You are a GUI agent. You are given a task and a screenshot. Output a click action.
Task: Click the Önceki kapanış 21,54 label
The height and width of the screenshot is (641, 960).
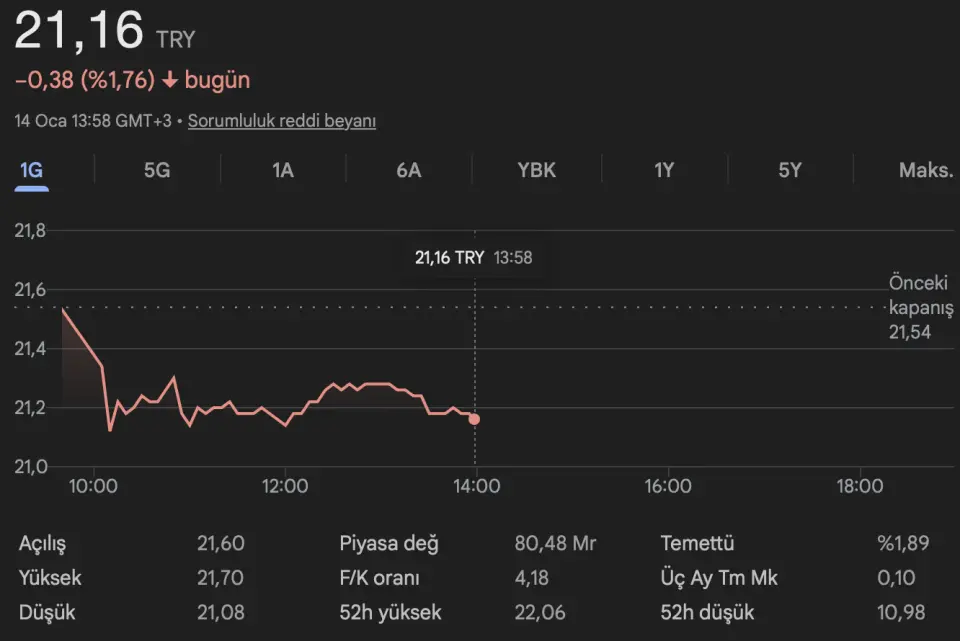[920, 307]
